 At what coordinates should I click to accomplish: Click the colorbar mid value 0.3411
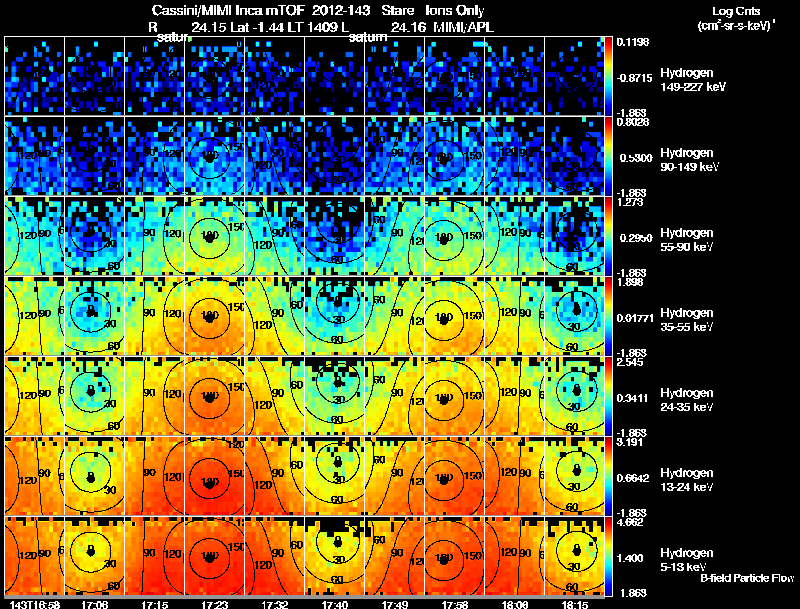pyautogui.click(x=633, y=398)
